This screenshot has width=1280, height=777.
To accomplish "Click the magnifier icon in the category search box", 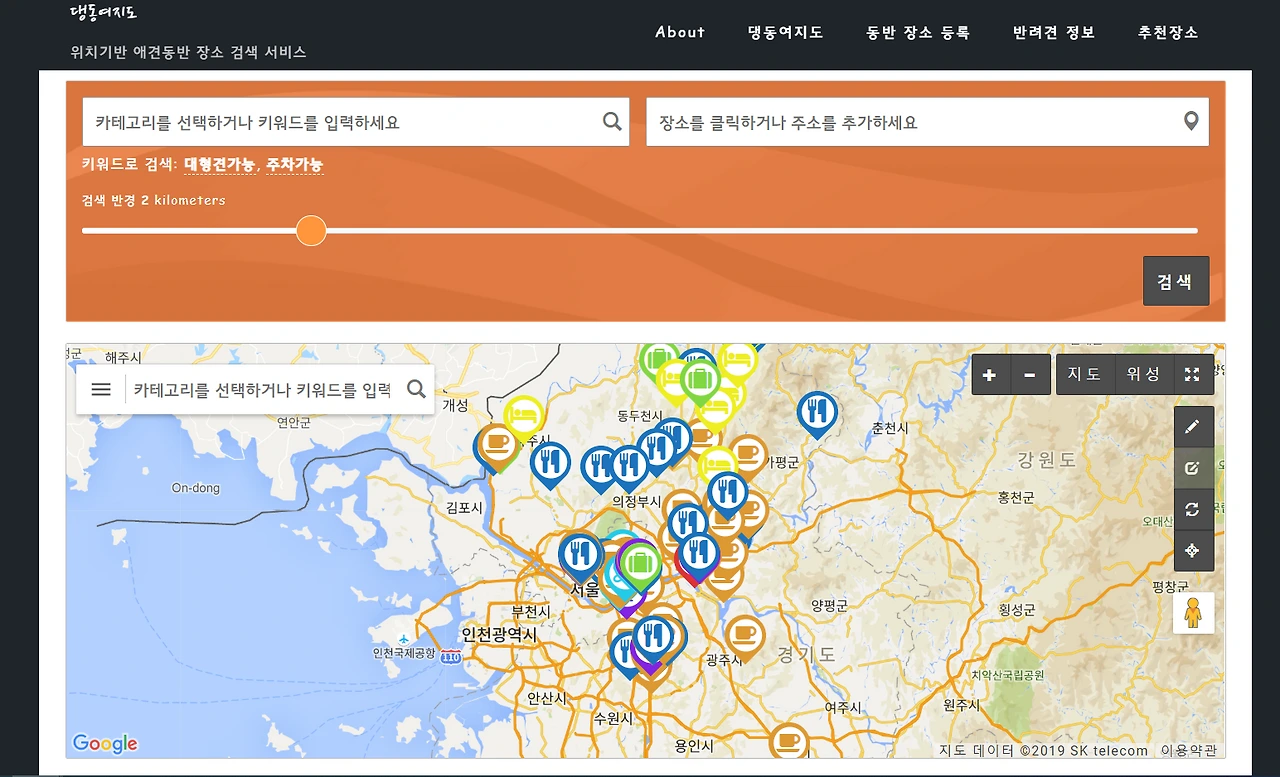I will tap(612, 122).
